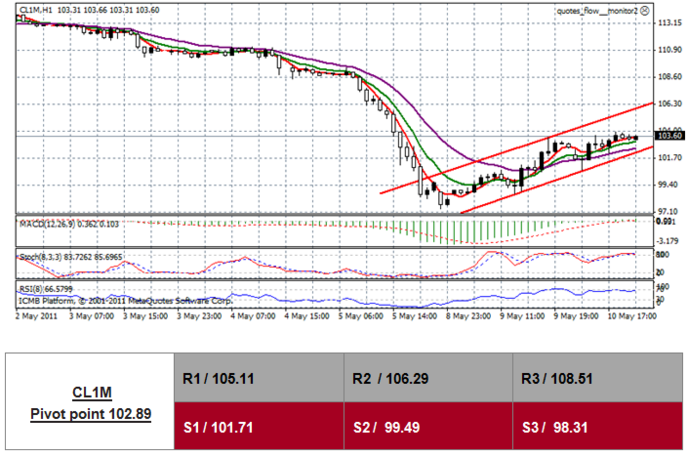This screenshot has height=457, width=688.
Task: Click the R3 / 108.51 resistance cell
Action: (x=598, y=378)
